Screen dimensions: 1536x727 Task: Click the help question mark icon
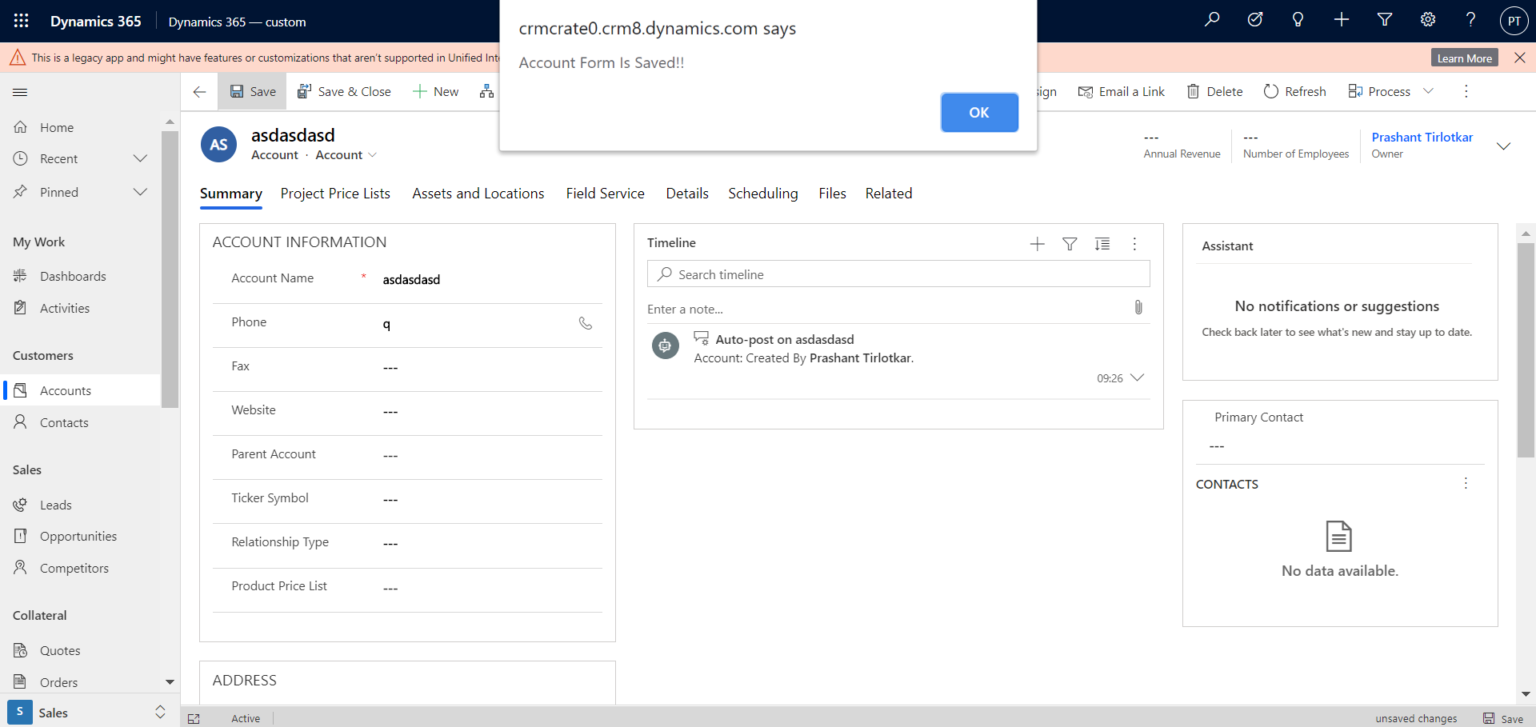1470,20
